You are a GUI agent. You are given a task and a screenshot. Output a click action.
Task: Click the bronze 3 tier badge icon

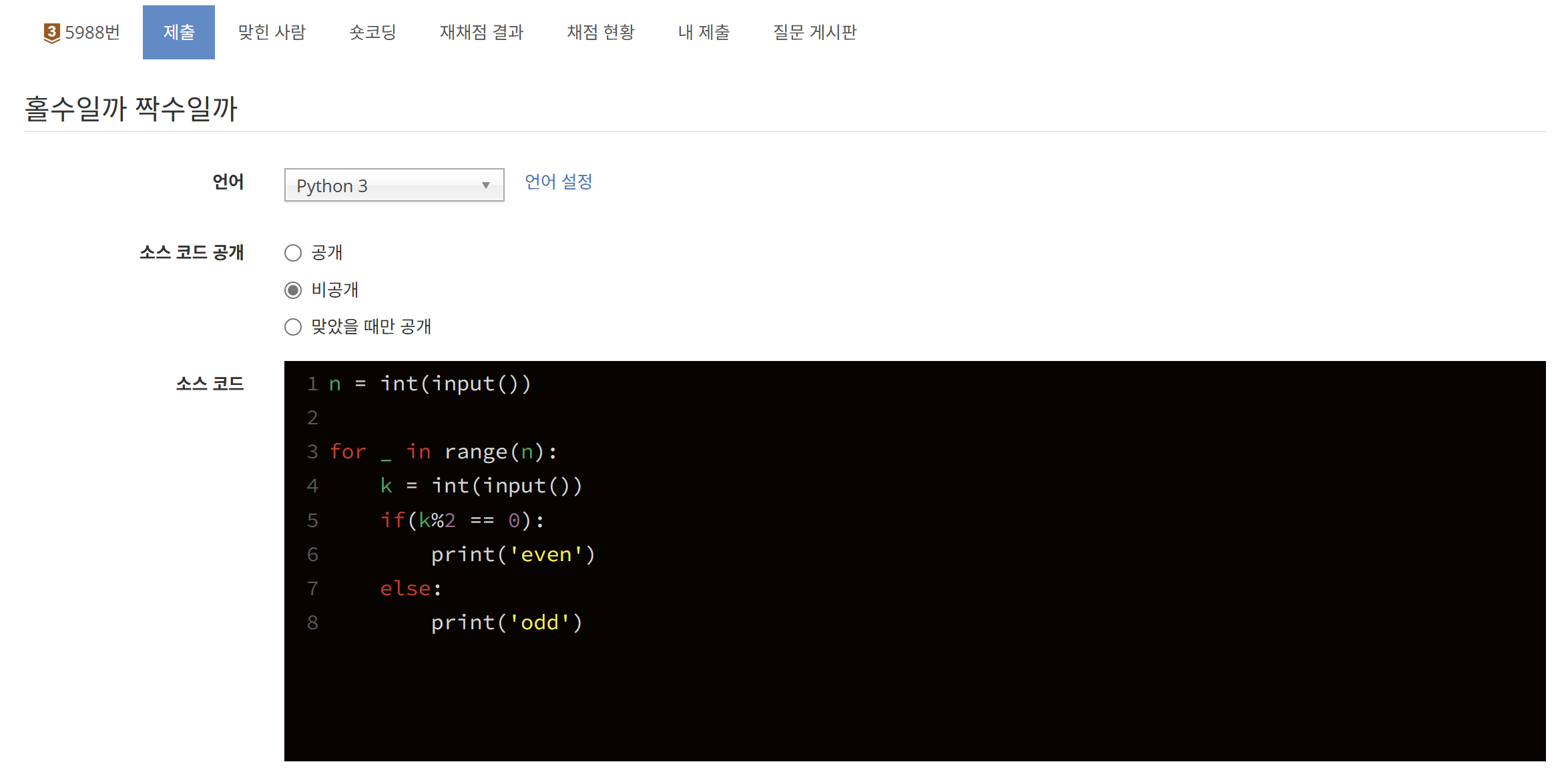51,33
